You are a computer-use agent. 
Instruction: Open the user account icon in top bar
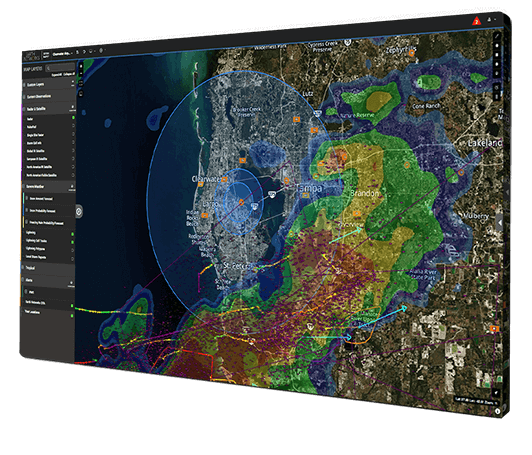pyautogui.click(x=489, y=20)
